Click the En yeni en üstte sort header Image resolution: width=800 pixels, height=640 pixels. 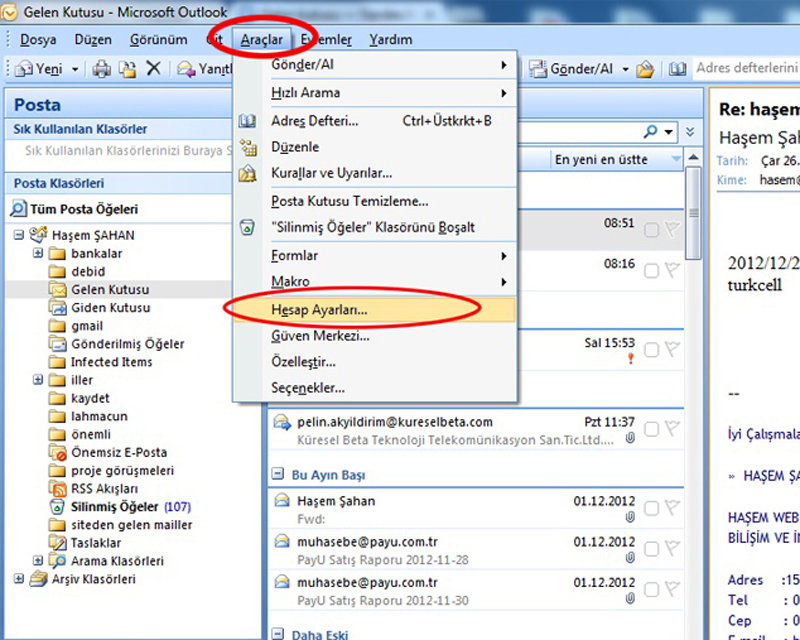click(617, 160)
